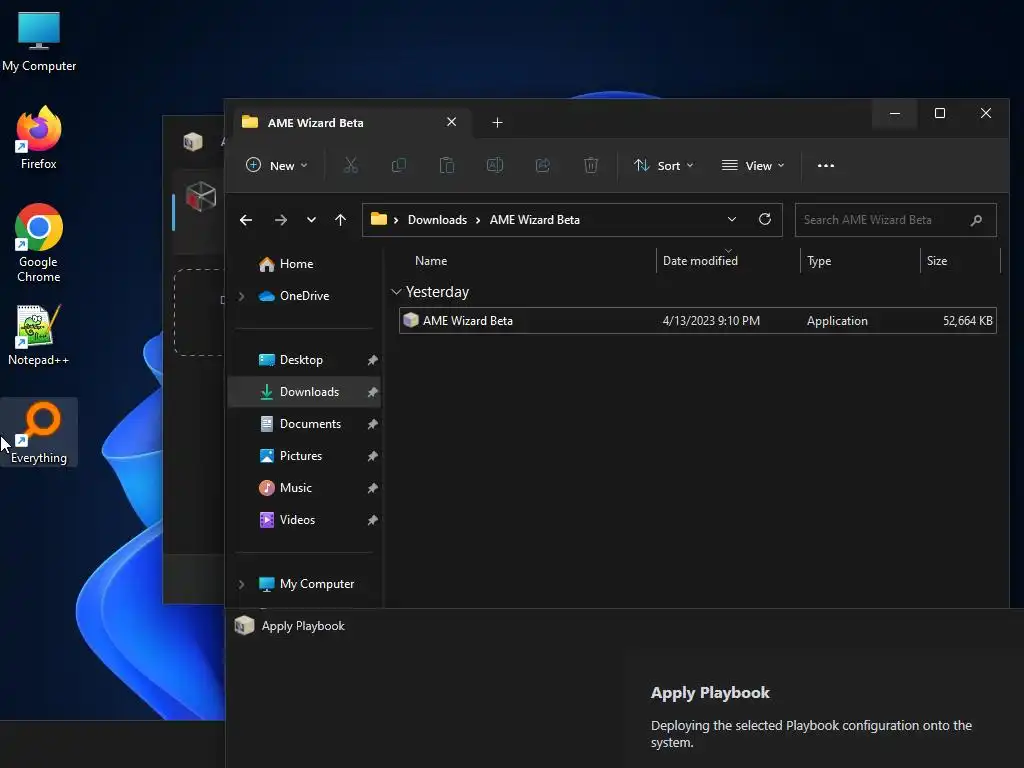Open the recent locations dropdown arrow
The height and width of the screenshot is (768, 1024).
(312, 220)
